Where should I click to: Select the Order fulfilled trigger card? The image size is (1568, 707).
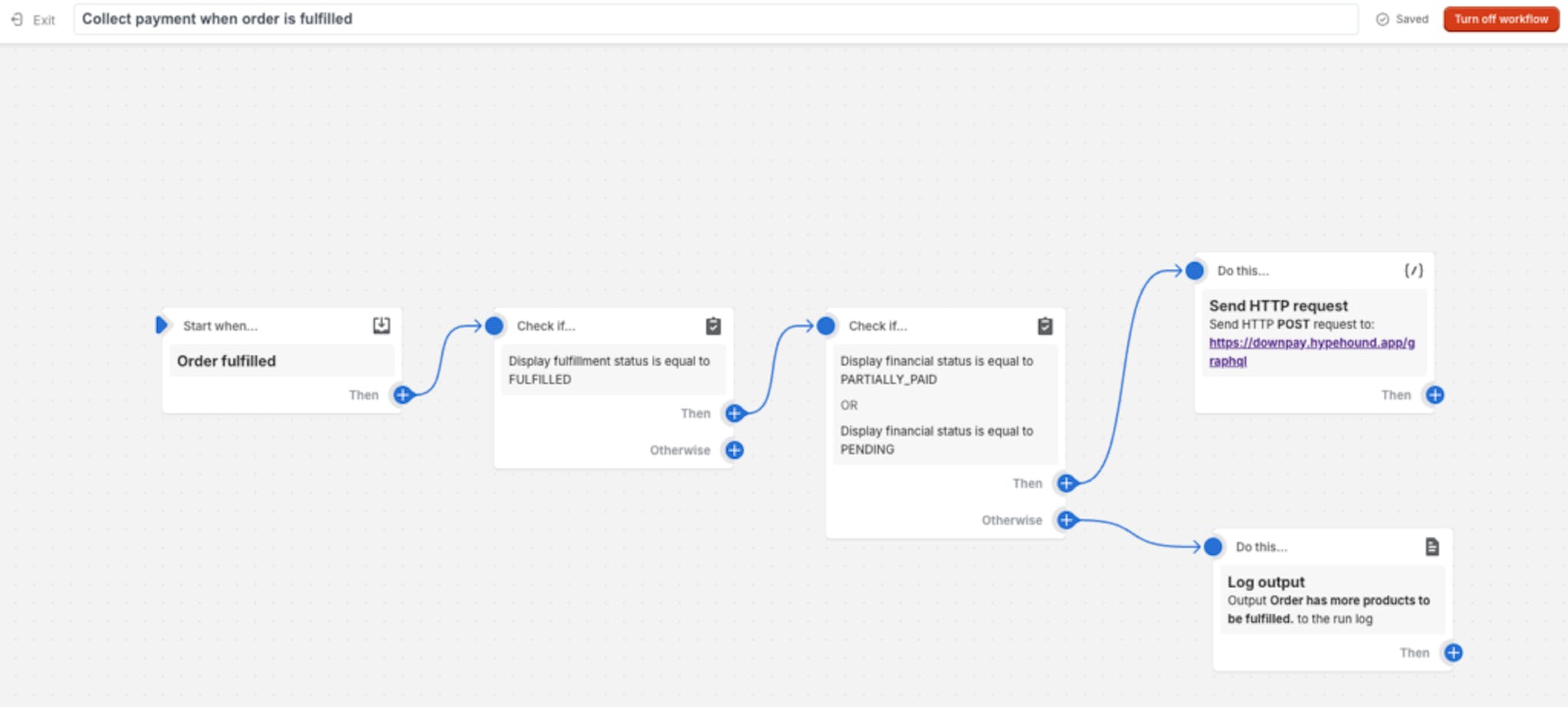pos(281,360)
